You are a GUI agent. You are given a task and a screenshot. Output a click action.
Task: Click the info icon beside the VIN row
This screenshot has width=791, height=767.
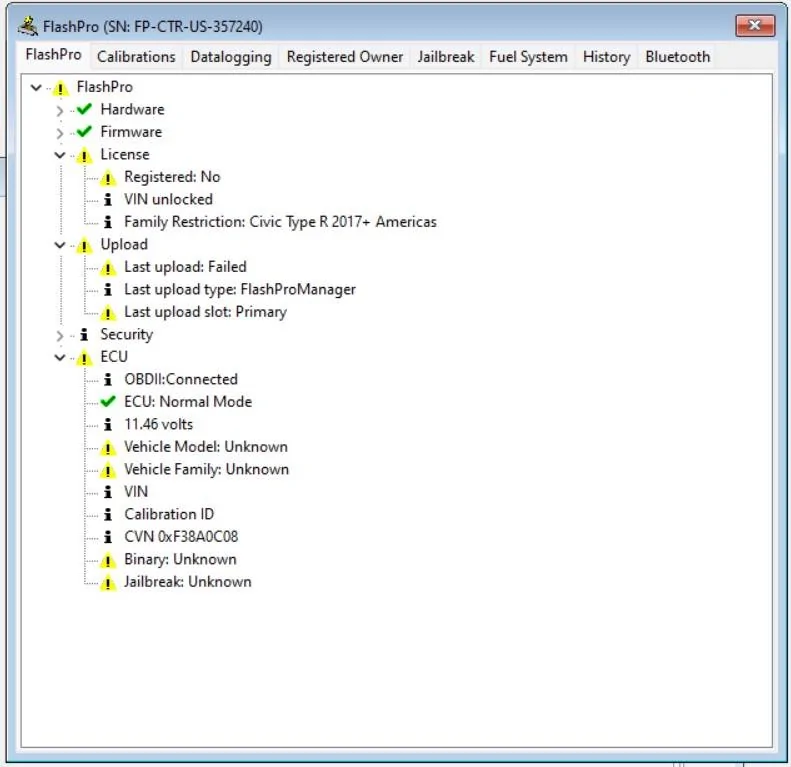tap(107, 492)
